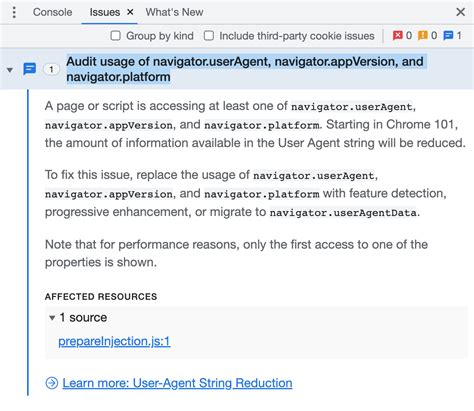Click the blue issue kind icon in header
The image size is (474, 411).
click(30, 69)
